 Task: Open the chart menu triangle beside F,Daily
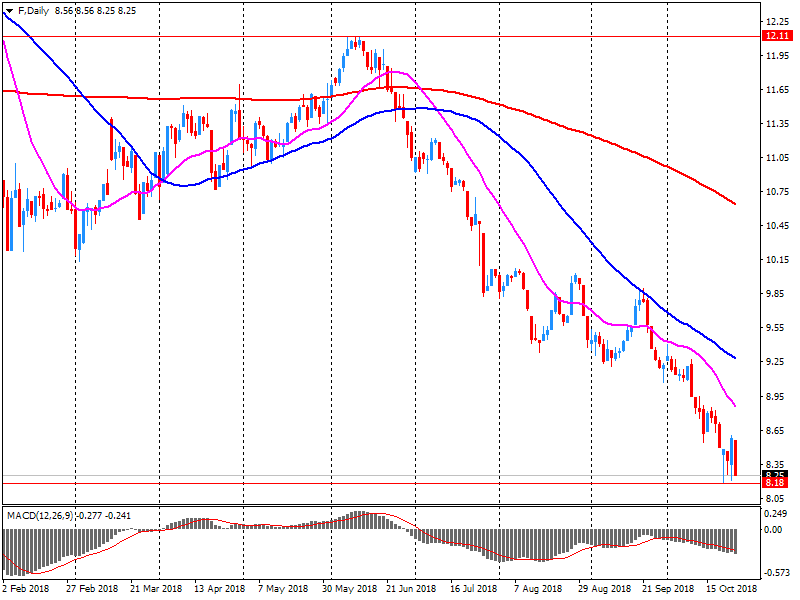point(9,11)
